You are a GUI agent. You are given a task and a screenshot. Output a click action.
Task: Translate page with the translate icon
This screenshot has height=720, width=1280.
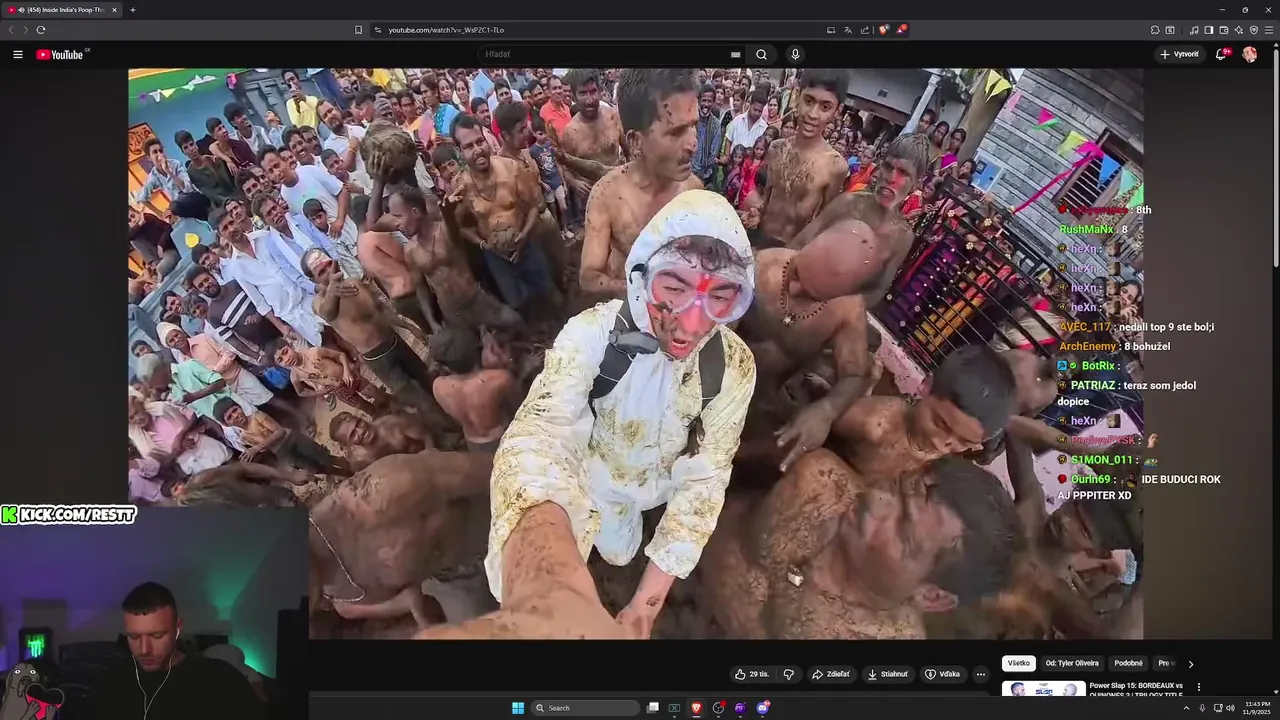point(847,30)
